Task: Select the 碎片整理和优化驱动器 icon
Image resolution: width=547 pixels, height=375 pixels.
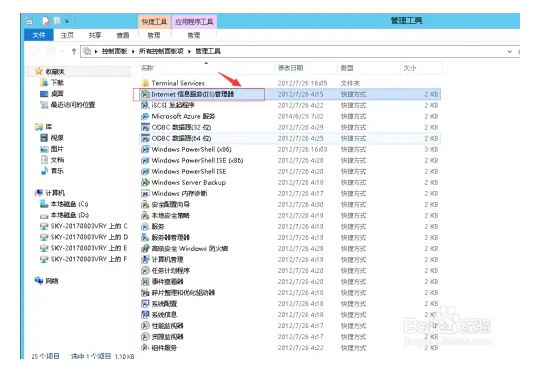Action: click(x=145, y=293)
